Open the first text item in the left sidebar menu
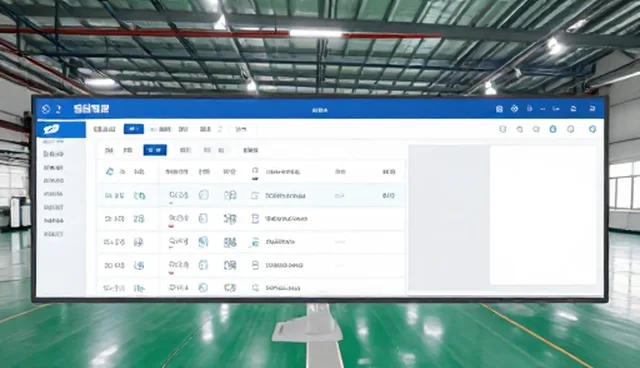Screen dimensions: 640x368 53,154
